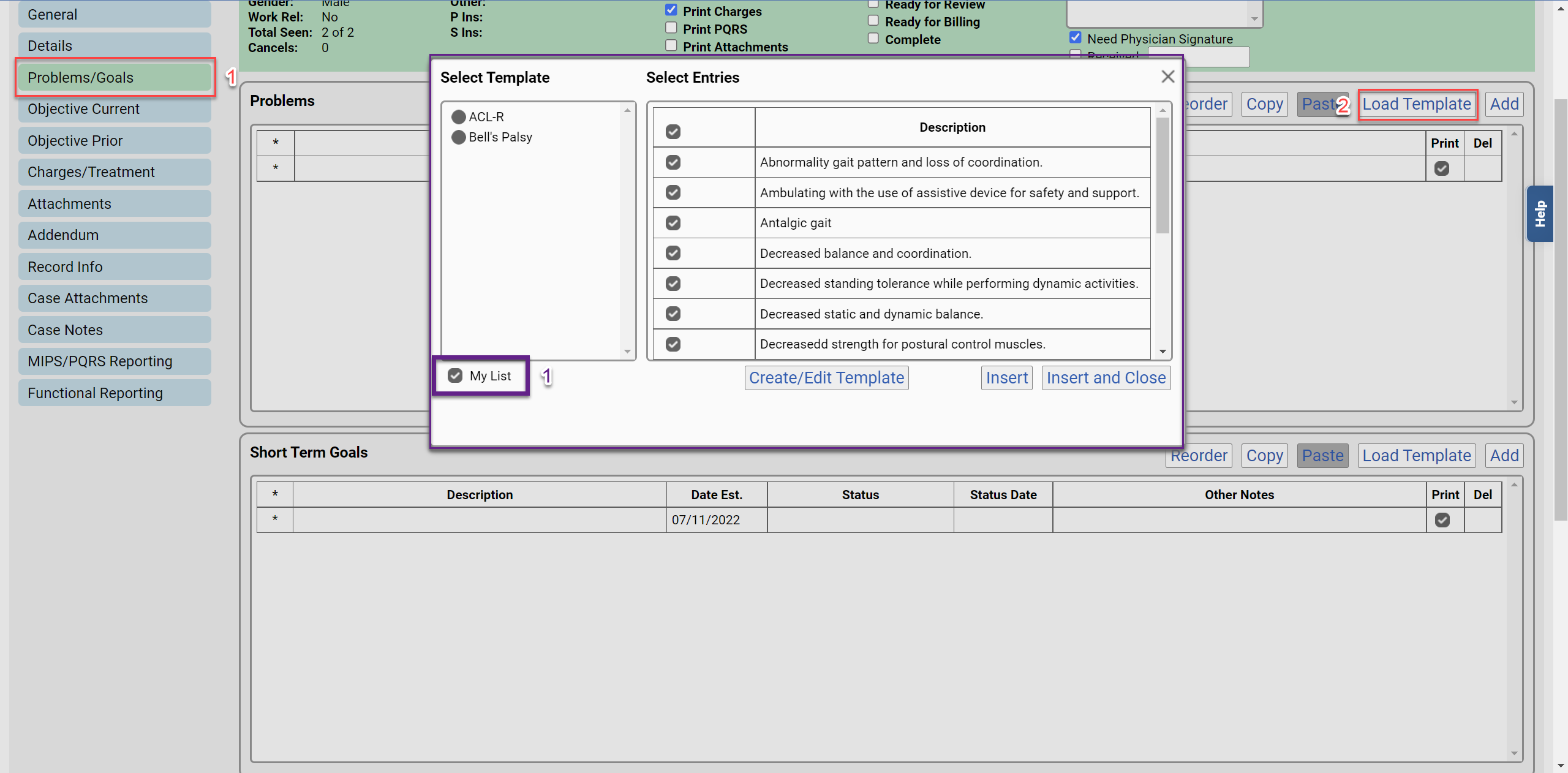Select the Bell's Palsy template
This screenshot has height=773, width=1568.
pos(458,137)
